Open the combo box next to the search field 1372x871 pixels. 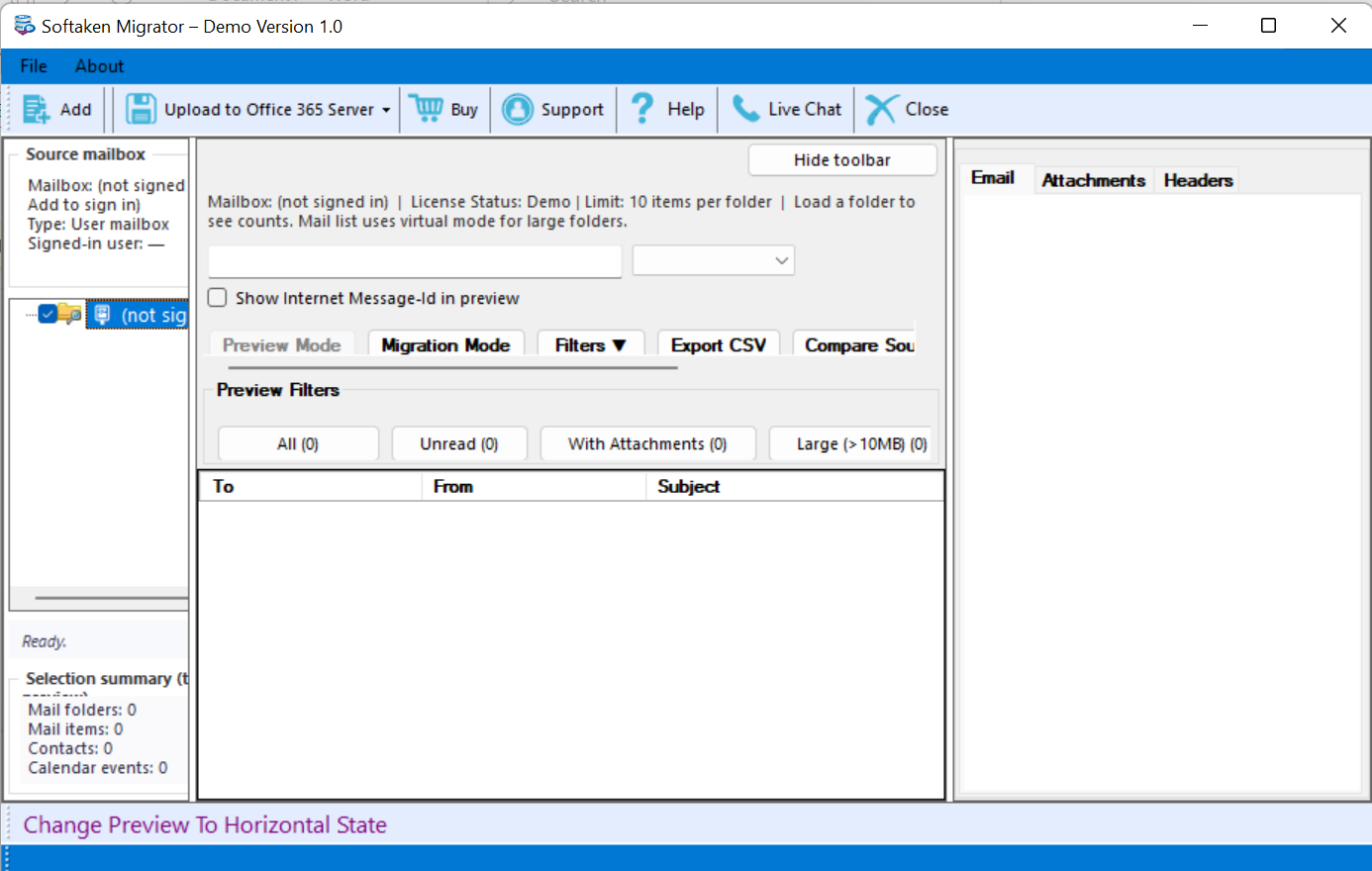(x=714, y=260)
